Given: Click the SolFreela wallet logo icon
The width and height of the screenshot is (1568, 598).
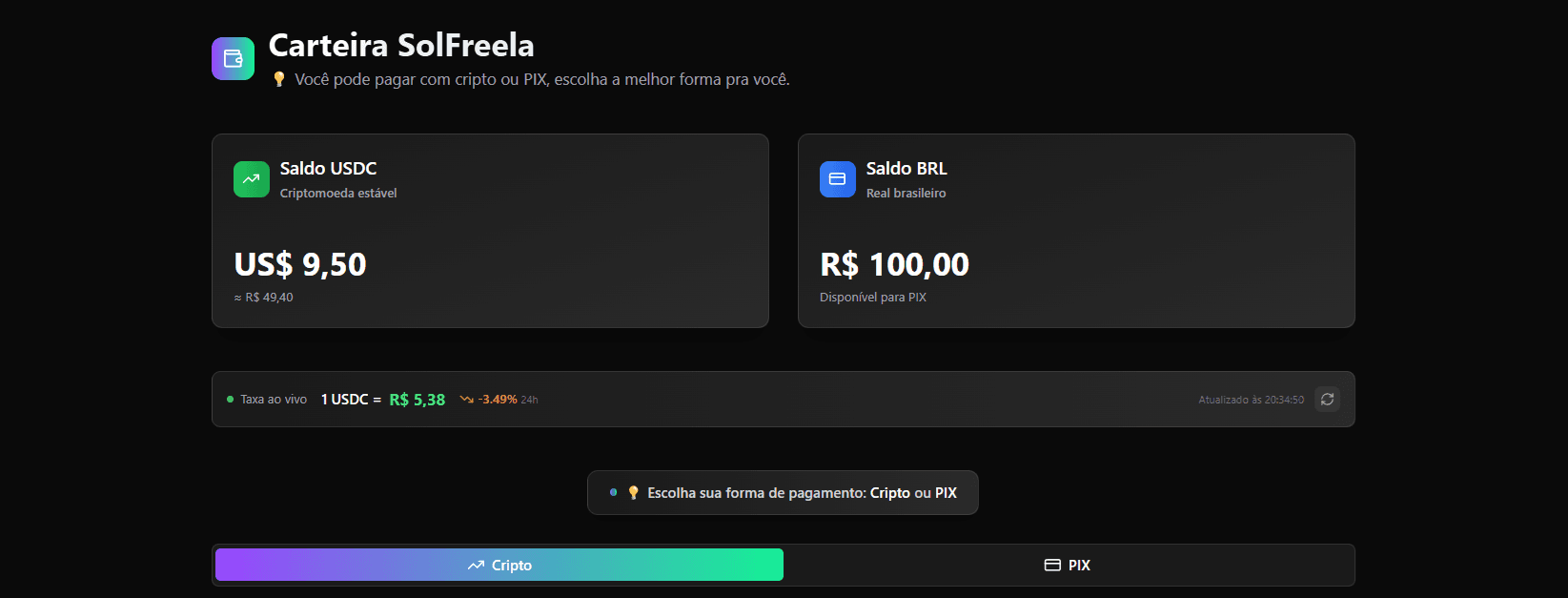Looking at the screenshot, I should pos(233,59).
